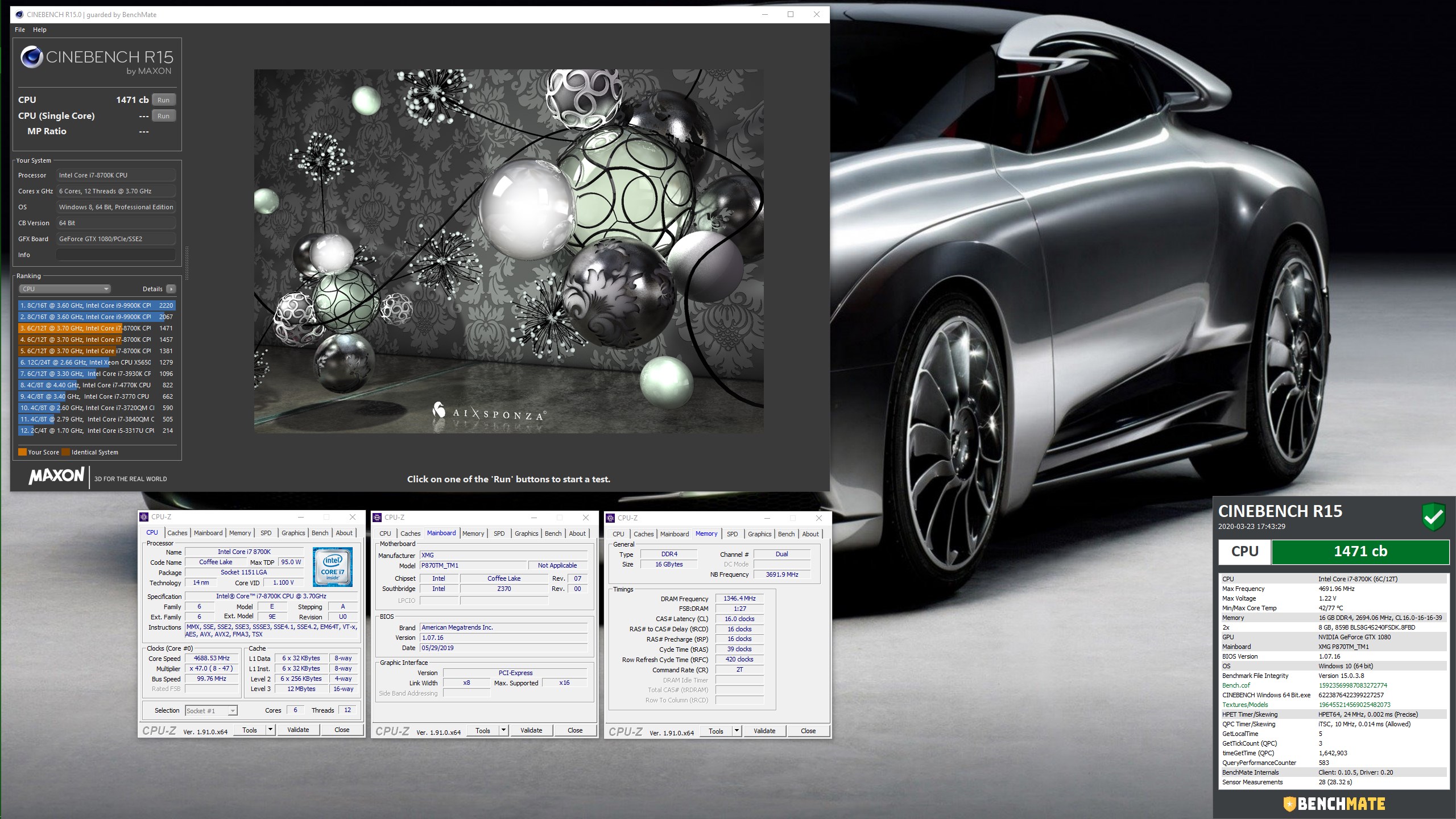Open Graphics tab in Memory CPU-Z window
Viewport: 1456px width, 819px height.
coord(760,534)
